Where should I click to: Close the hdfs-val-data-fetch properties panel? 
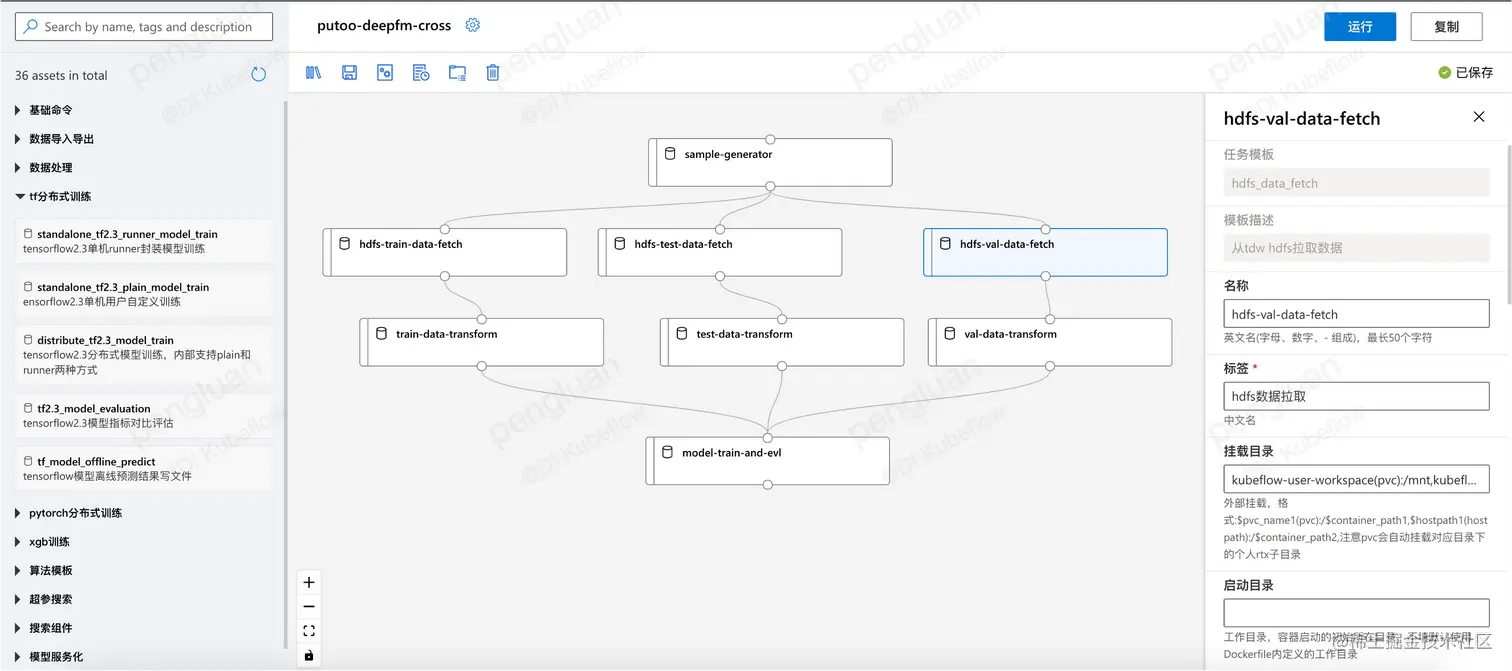pyautogui.click(x=1479, y=117)
